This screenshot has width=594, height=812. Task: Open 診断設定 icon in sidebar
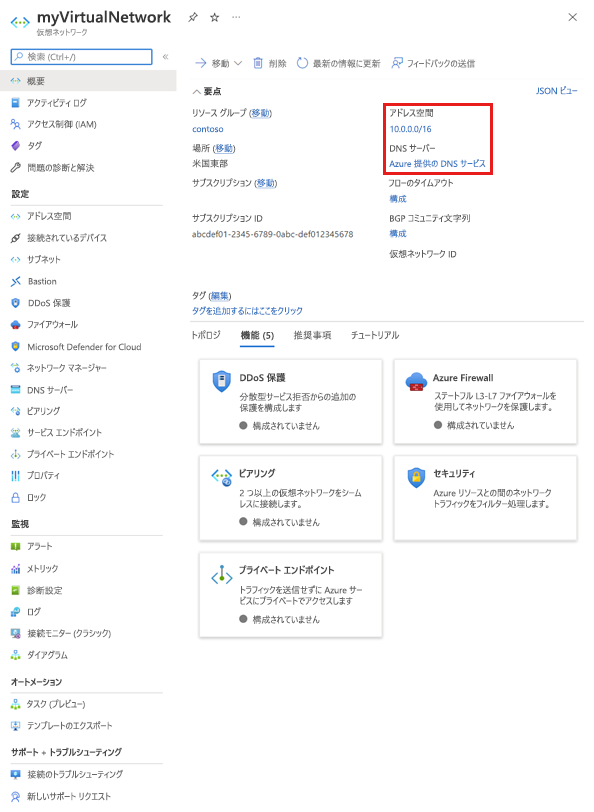[16, 590]
